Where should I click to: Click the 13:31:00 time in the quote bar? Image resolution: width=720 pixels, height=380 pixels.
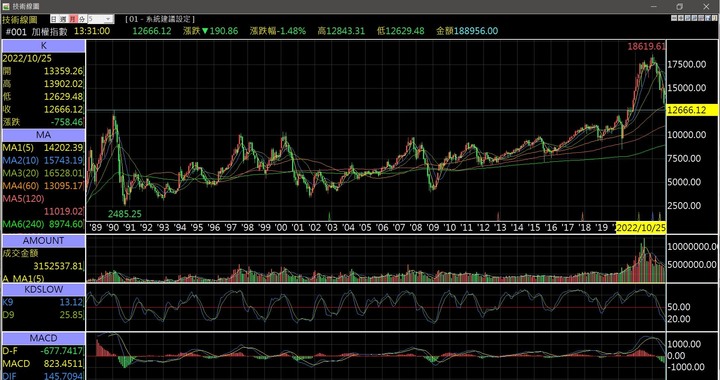(x=92, y=31)
